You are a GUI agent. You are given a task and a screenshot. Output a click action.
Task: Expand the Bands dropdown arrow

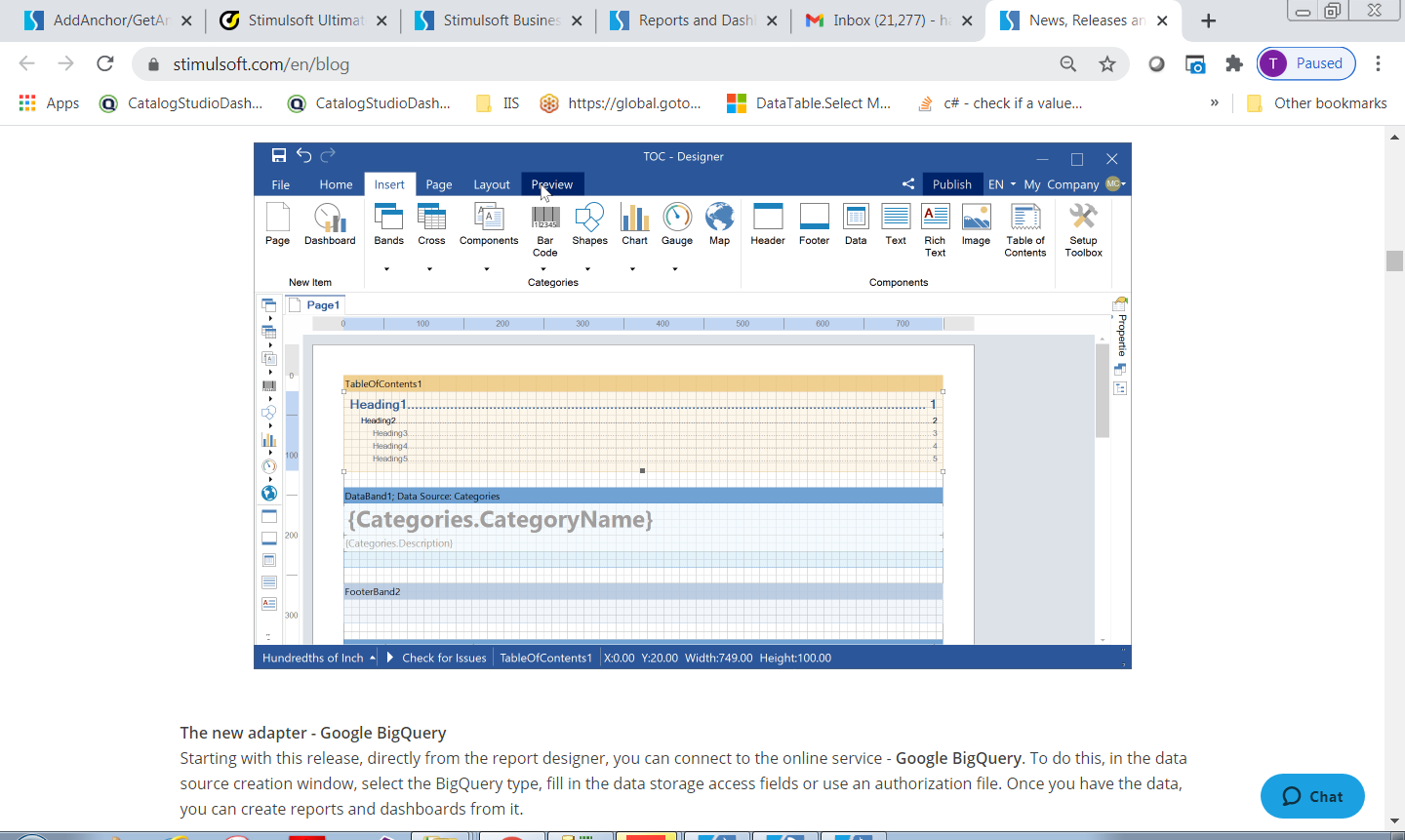(387, 269)
